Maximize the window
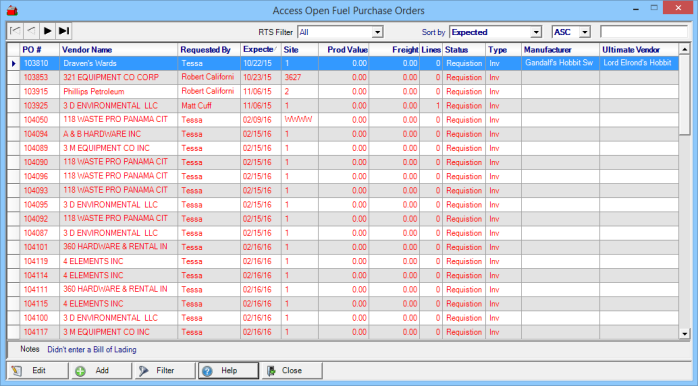Viewport: 698px width, 386px height. click(x=654, y=8)
